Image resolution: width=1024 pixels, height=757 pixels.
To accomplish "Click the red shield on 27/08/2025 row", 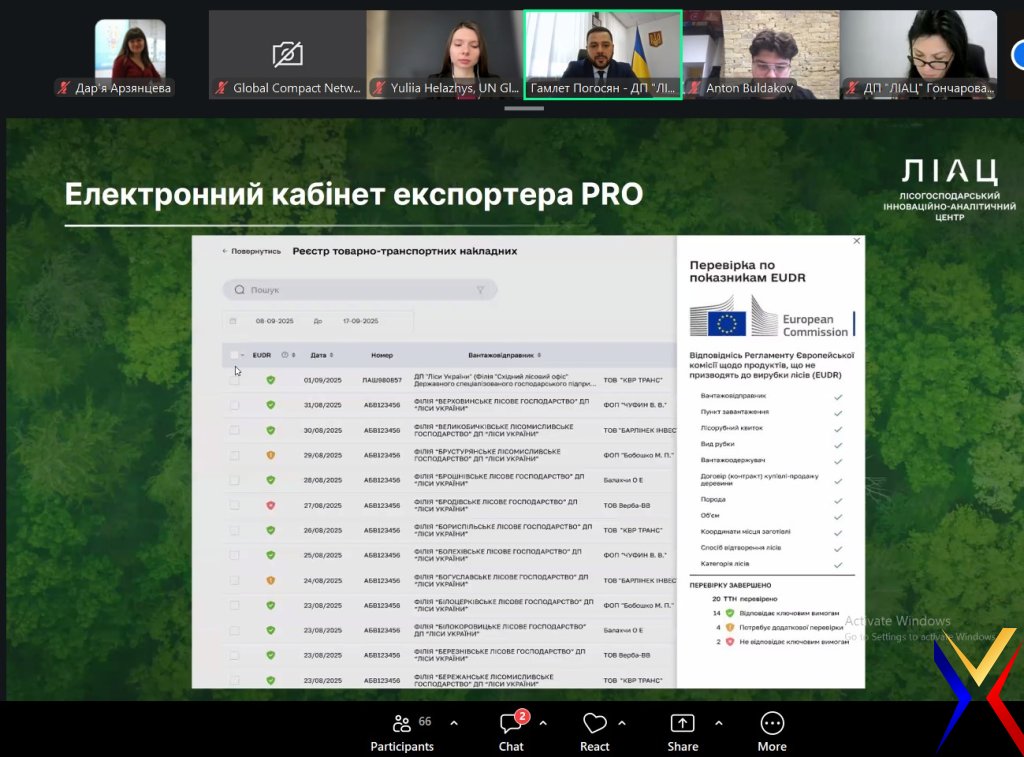I will tap(270, 505).
